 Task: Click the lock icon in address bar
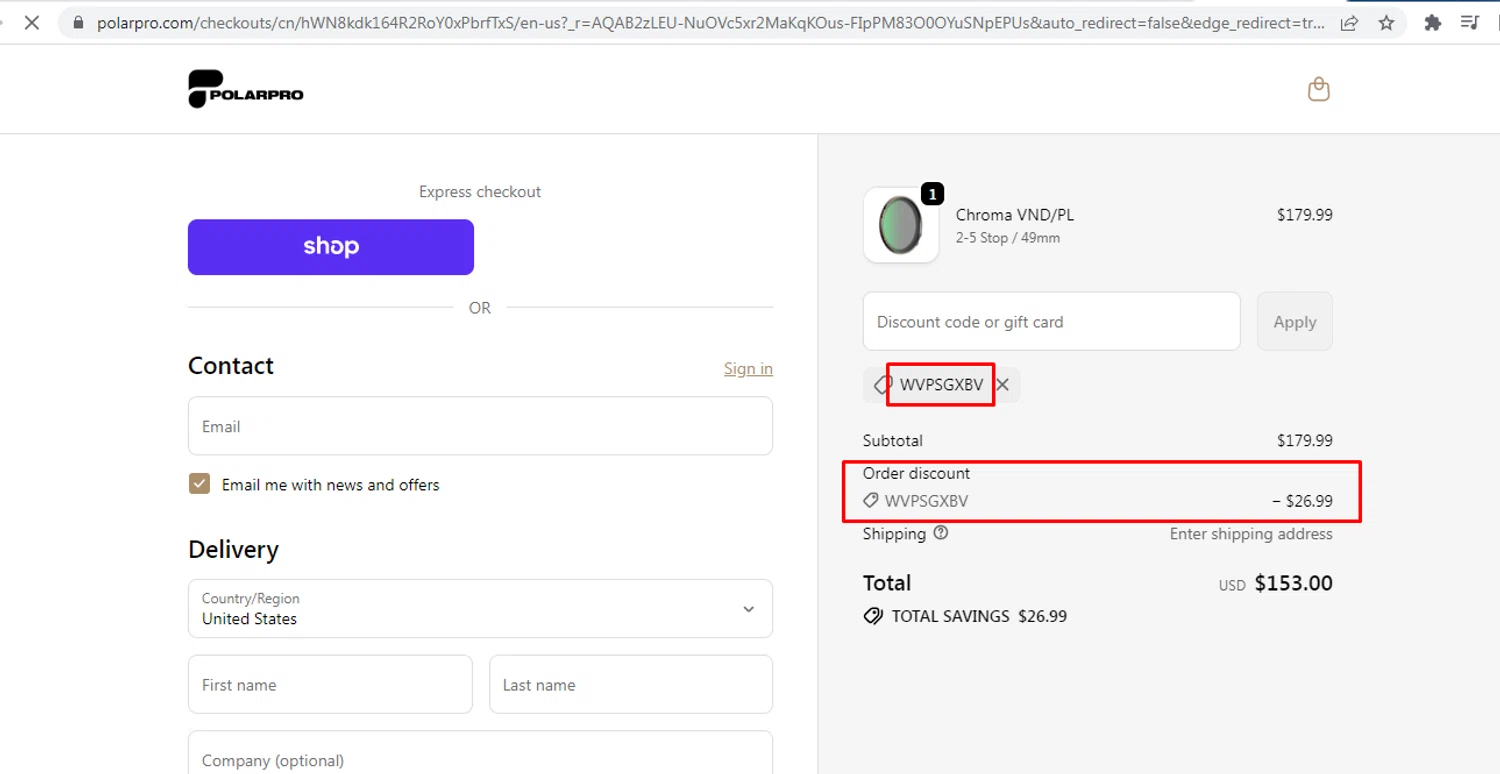(79, 22)
